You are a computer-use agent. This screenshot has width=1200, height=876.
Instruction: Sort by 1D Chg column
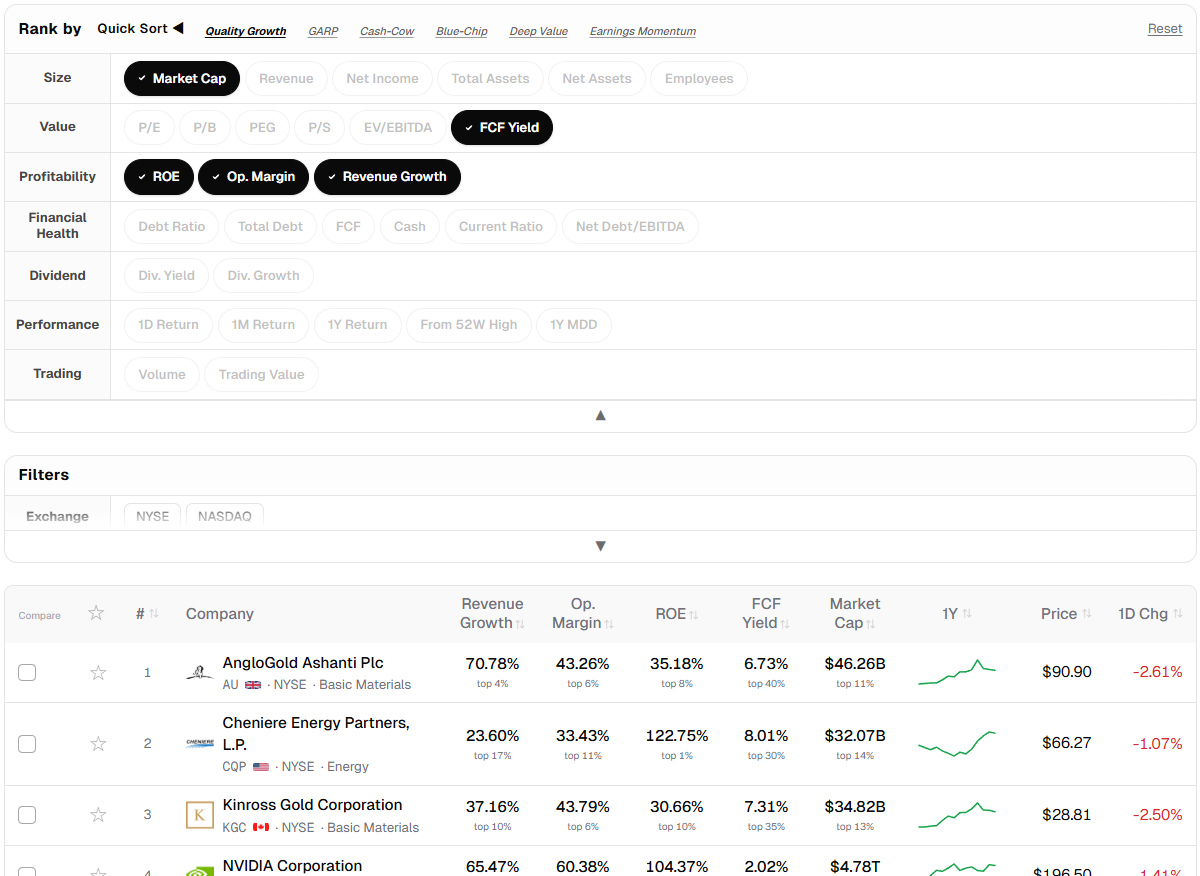click(1150, 614)
